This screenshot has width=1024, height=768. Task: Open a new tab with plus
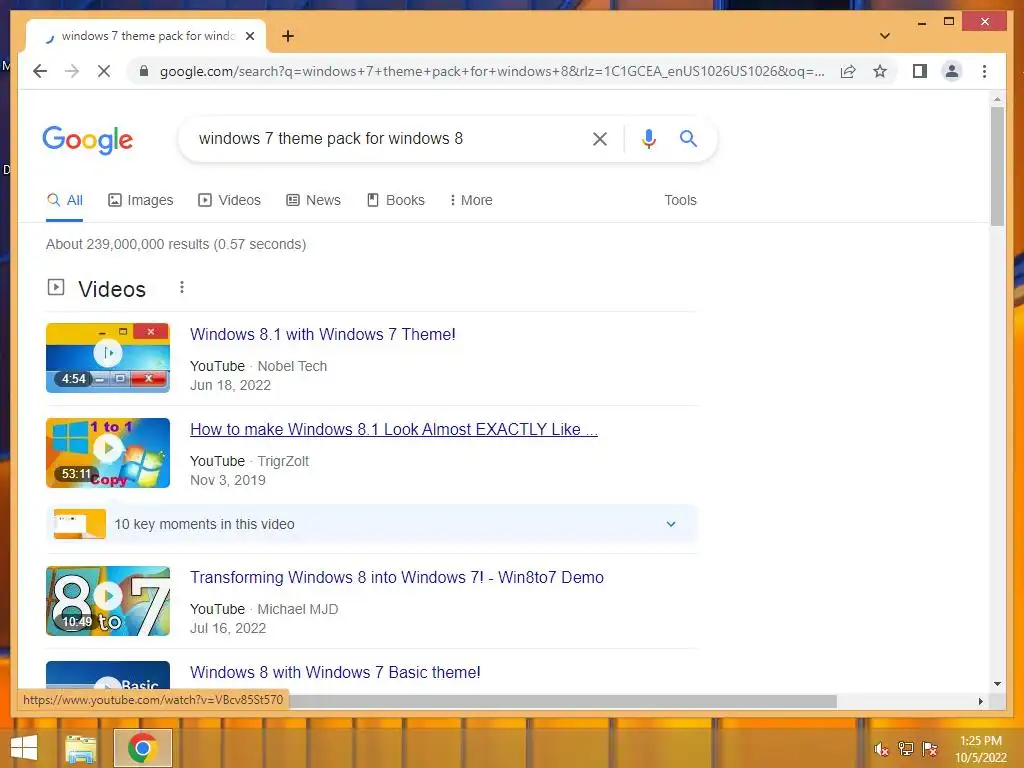click(288, 36)
